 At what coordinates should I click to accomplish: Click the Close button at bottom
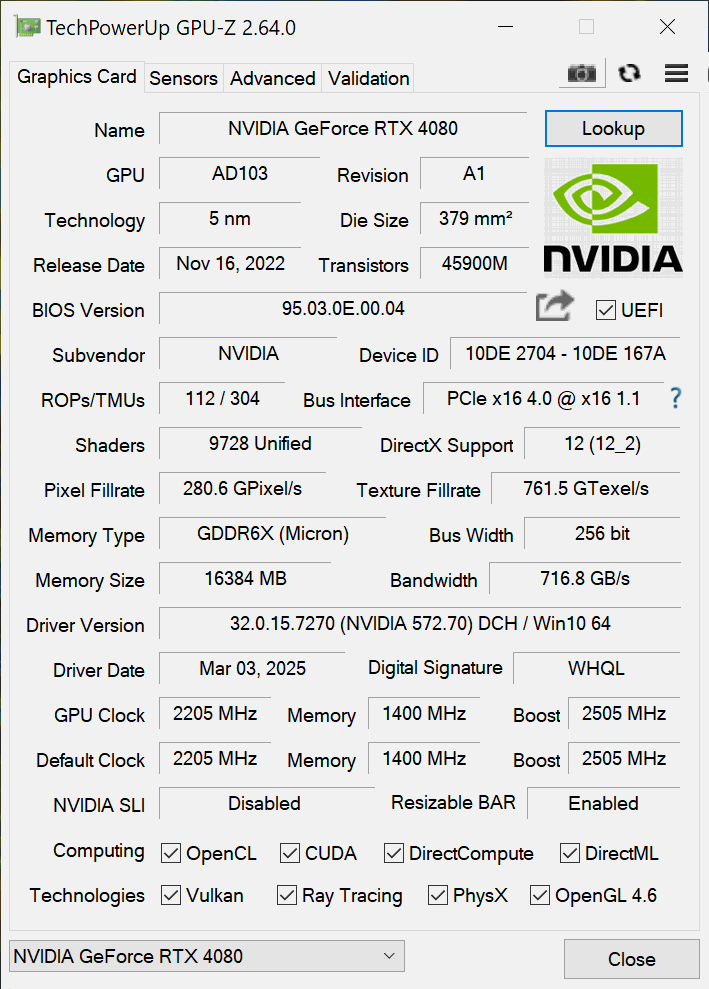click(631, 959)
